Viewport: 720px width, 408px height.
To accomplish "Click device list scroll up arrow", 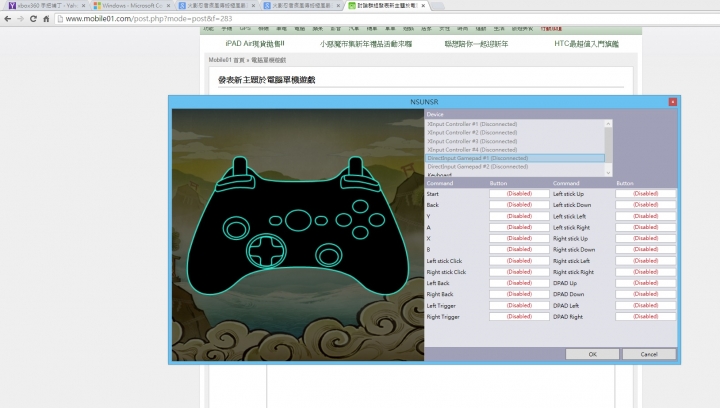I will pyautogui.click(x=608, y=124).
